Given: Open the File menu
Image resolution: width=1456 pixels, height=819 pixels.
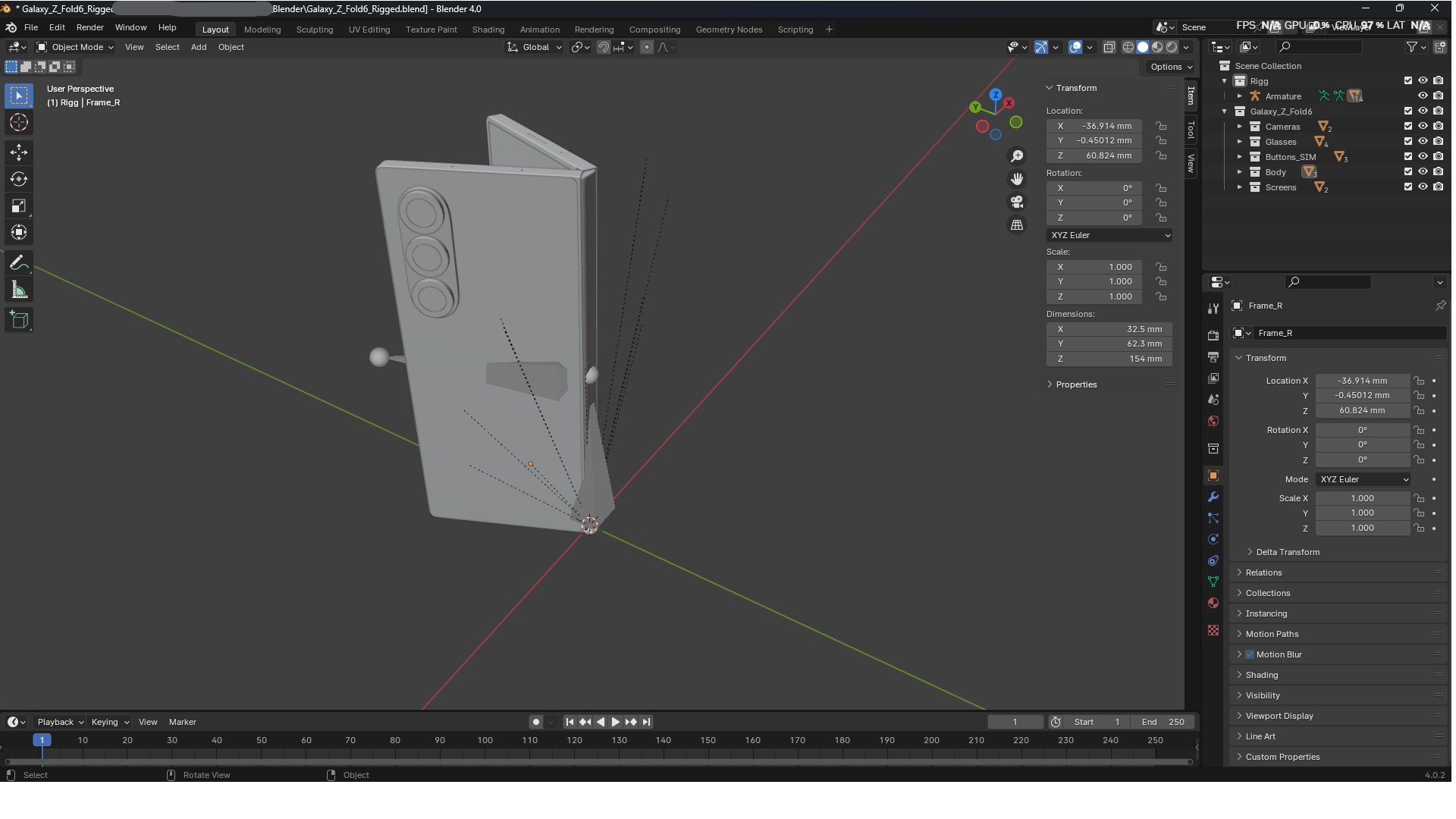Looking at the screenshot, I should point(31,27).
